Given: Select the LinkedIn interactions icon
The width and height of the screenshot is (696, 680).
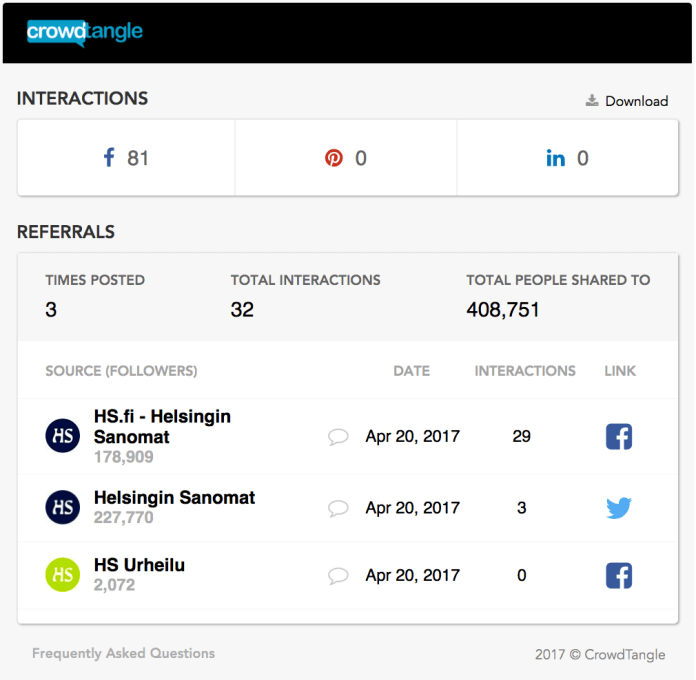Looking at the screenshot, I should point(555,158).
